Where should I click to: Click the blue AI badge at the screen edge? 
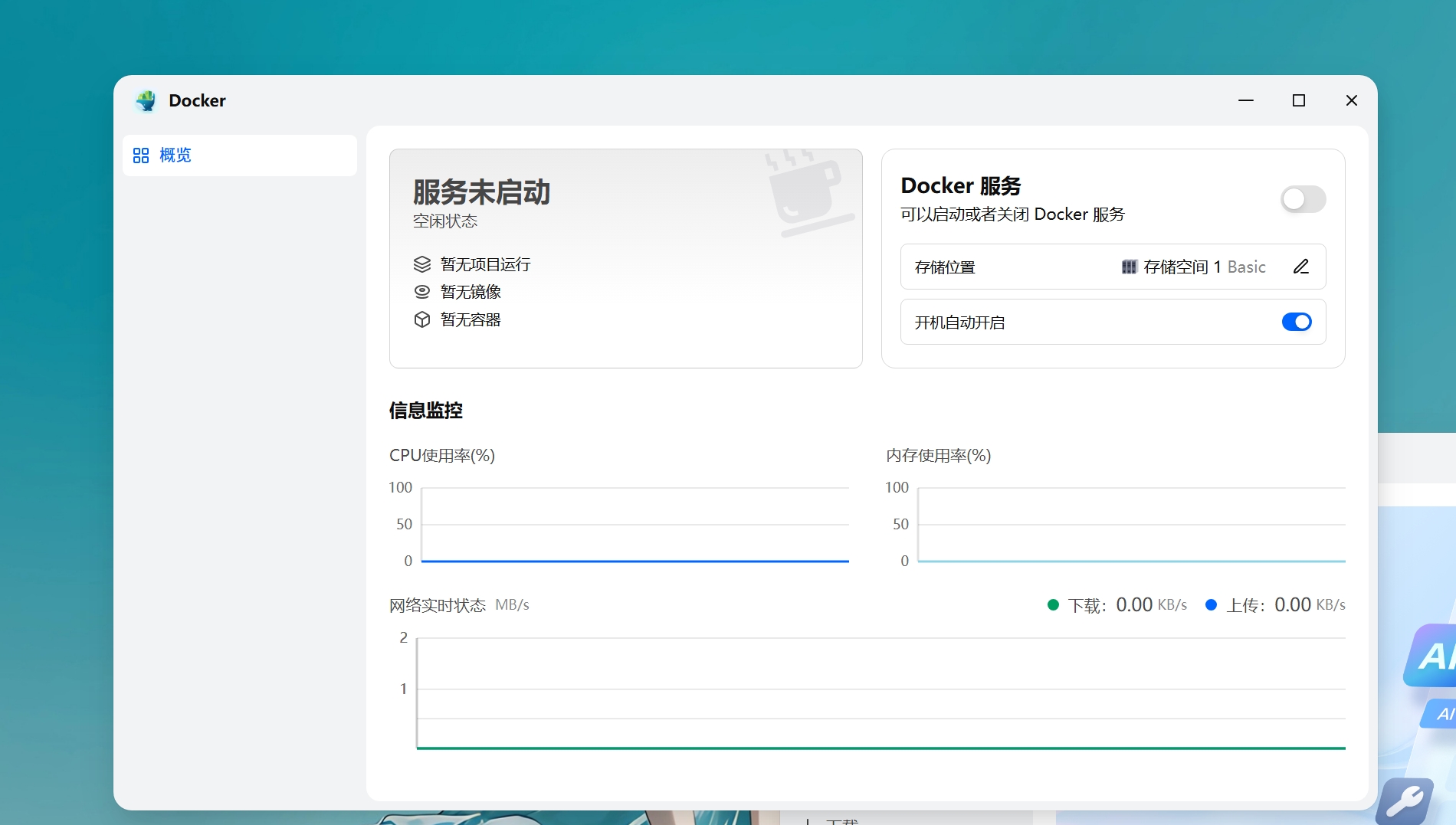tap(1435, 656)
